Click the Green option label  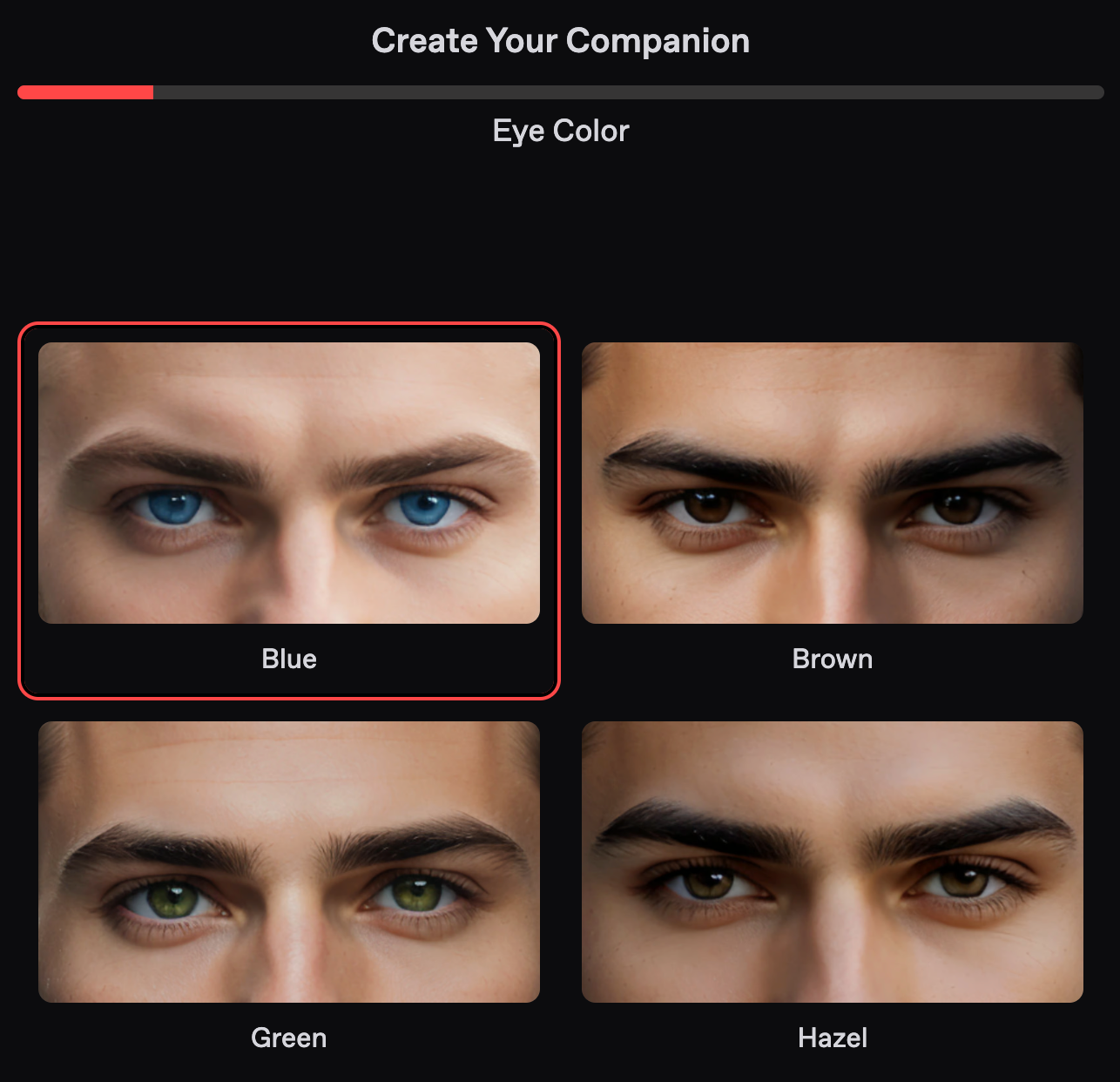tap(289, 1038)
